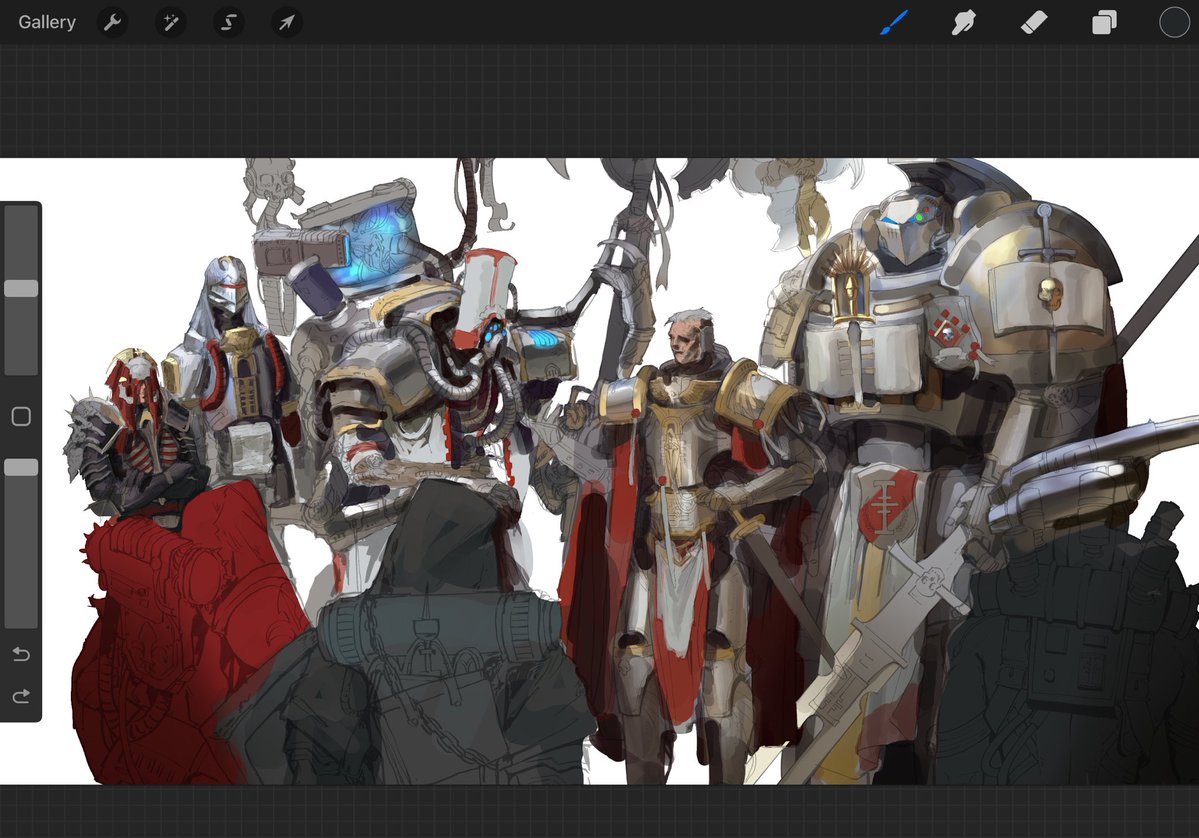This screenshot has width=1199, height=838.
Task: Select the Smudge tool
Action: (963, 22)
